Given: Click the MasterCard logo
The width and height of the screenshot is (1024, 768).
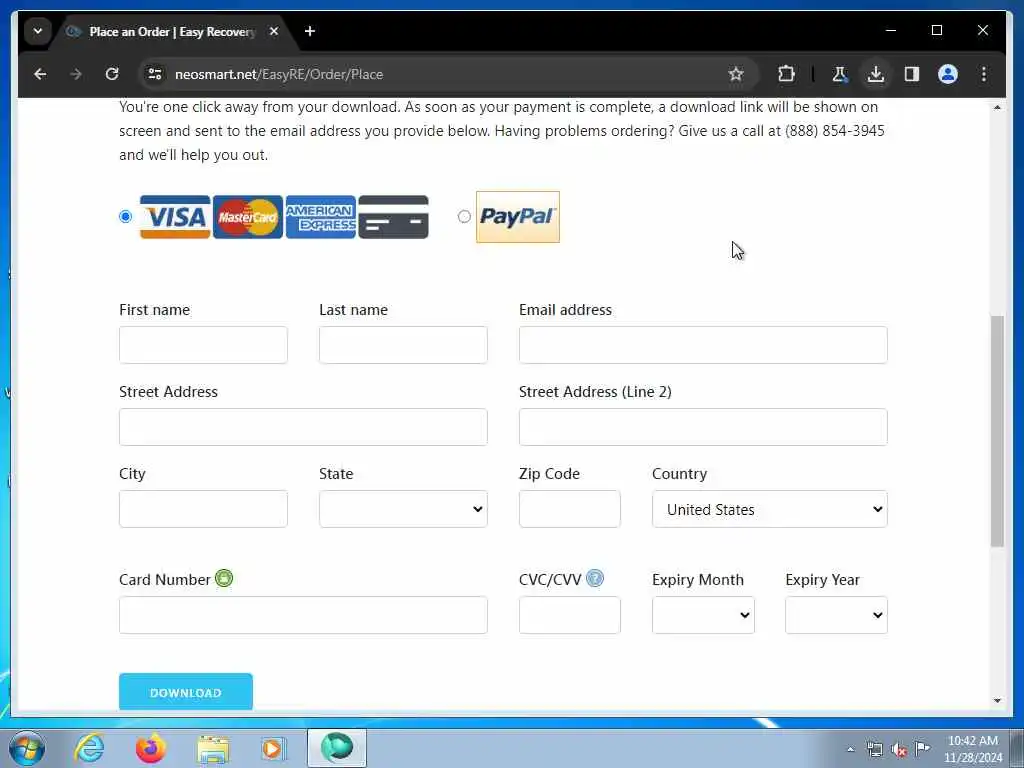Looking at the screenshot, I should [248, 217].
